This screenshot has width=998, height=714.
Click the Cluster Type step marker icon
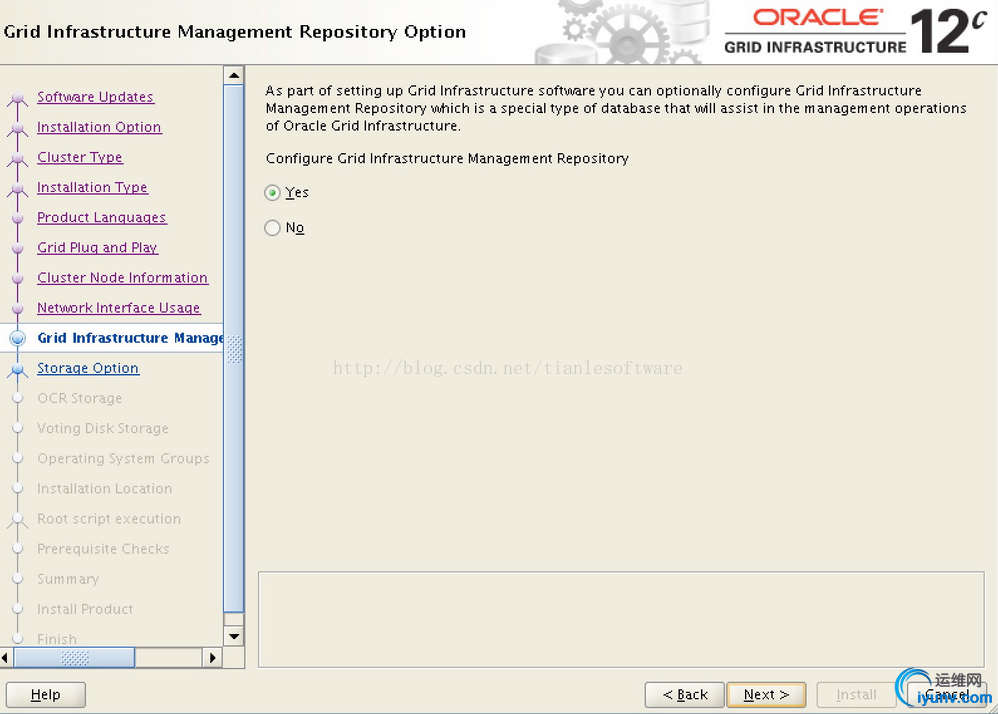pos(18,158)
